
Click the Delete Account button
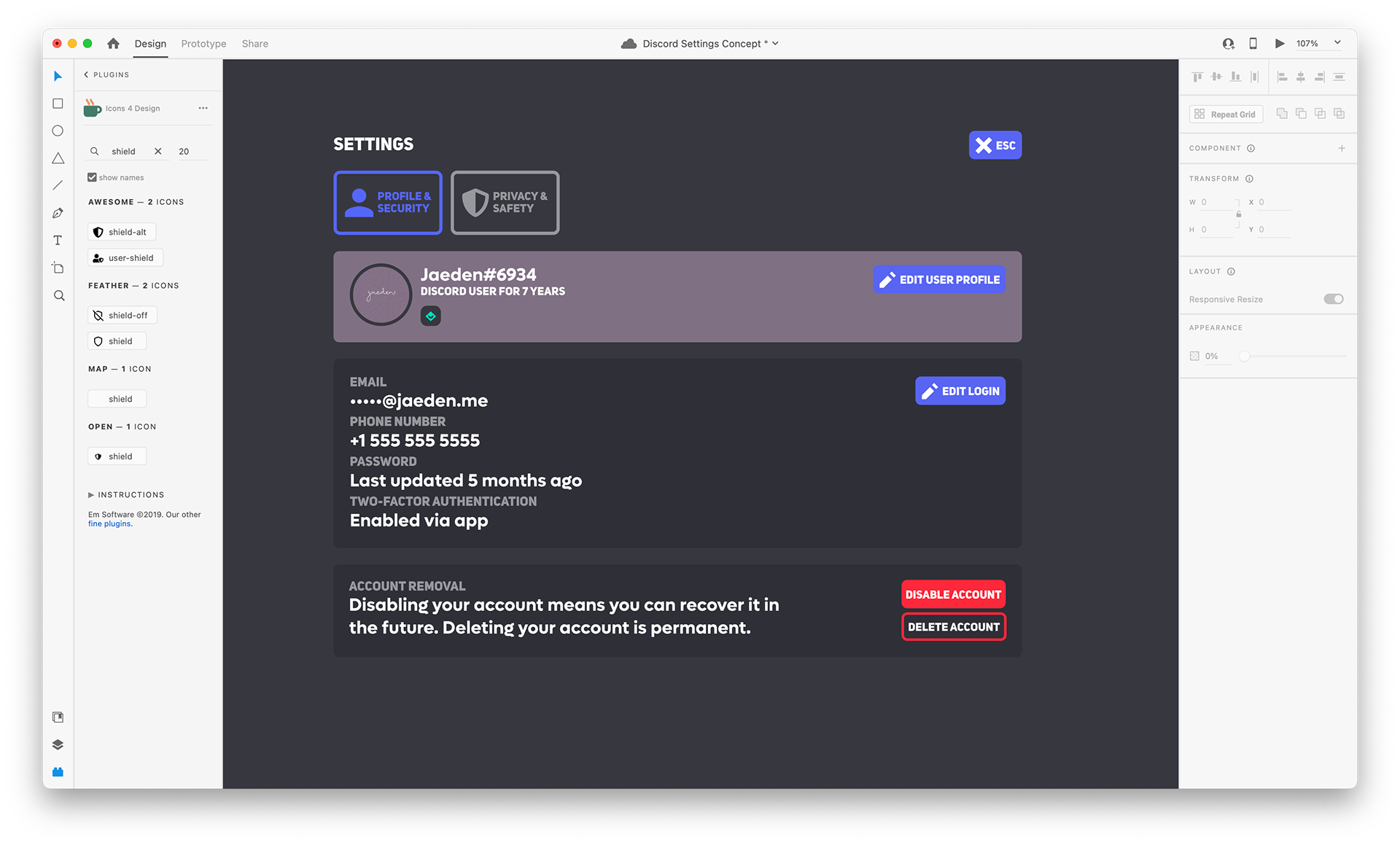click(953, 627)
